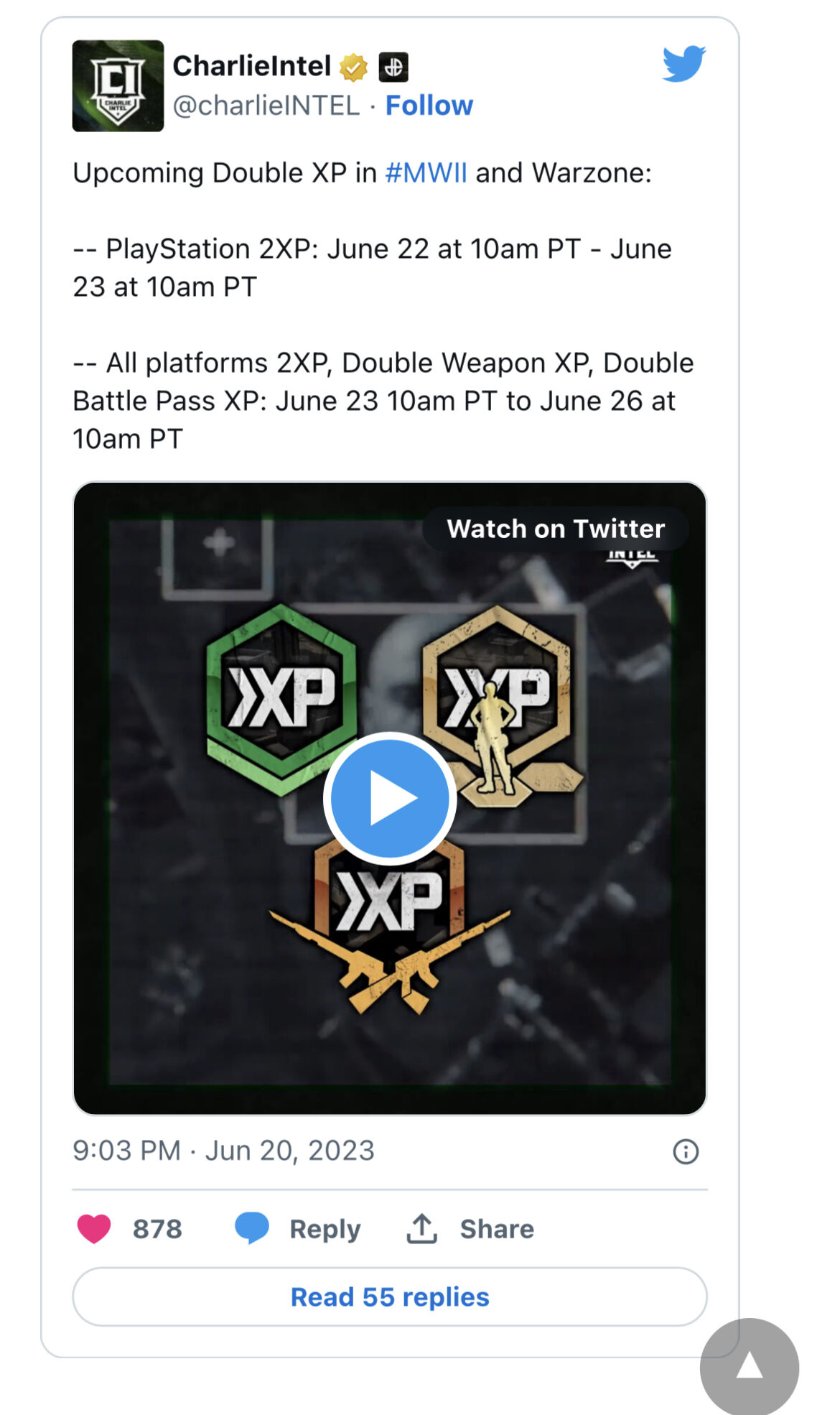840x1415 pixels.
Task: Like the tweet with heart icon
Action: click(x=94, y=1229)
